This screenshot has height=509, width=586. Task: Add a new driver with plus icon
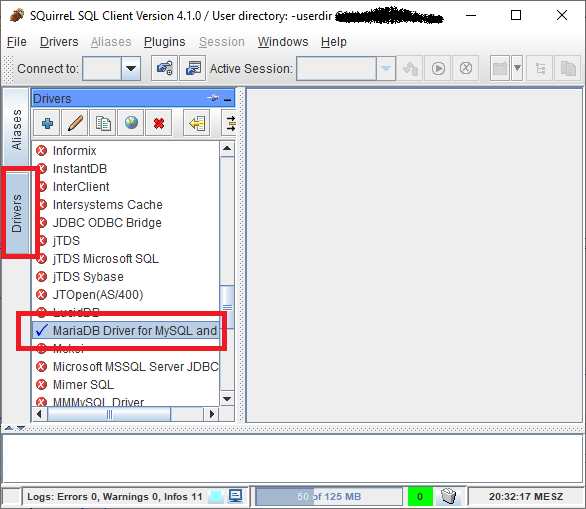pos(47,123)
